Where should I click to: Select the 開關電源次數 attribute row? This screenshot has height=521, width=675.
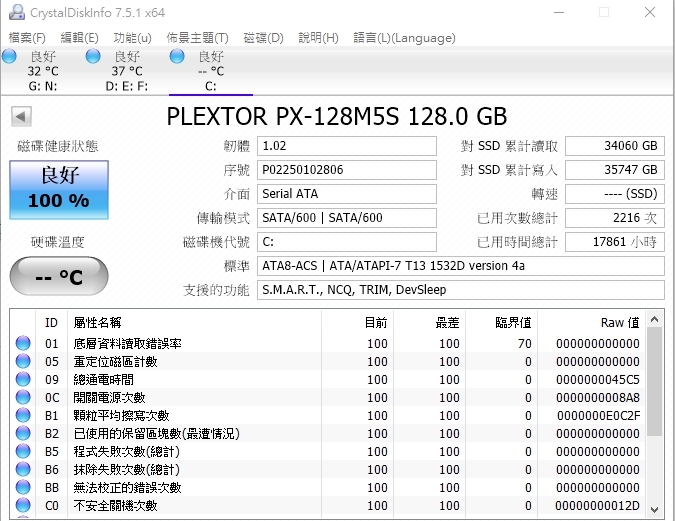pos(328,397)
